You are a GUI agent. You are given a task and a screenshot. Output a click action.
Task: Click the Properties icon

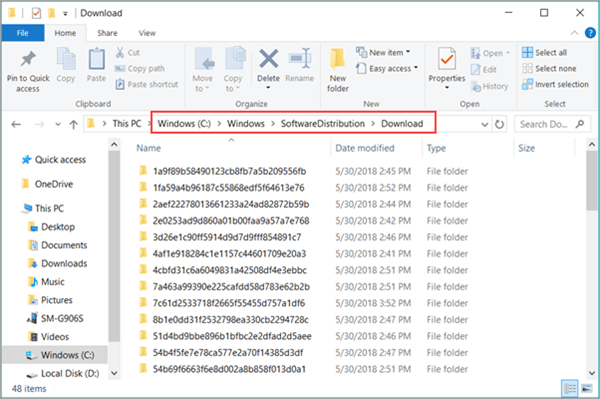tap(447, 59)
